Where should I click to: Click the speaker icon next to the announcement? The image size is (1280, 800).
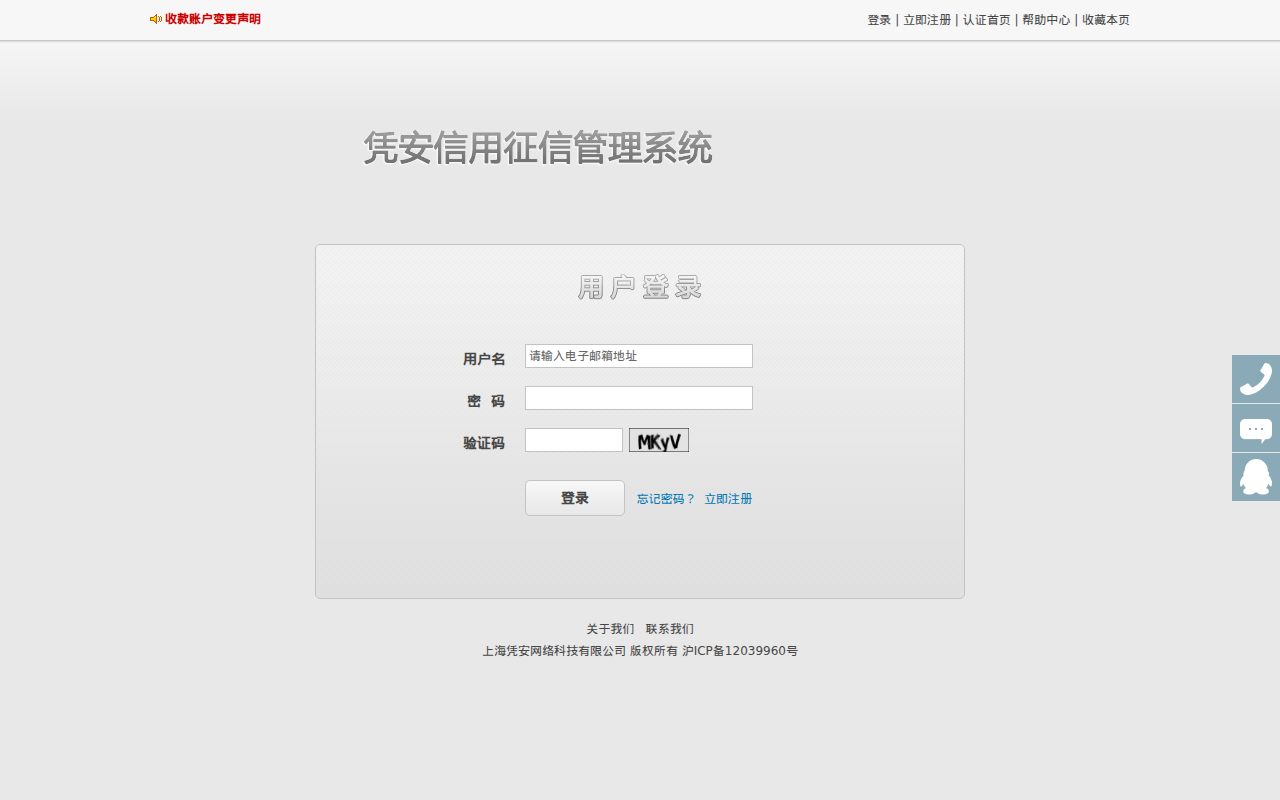tap(154, 18)
